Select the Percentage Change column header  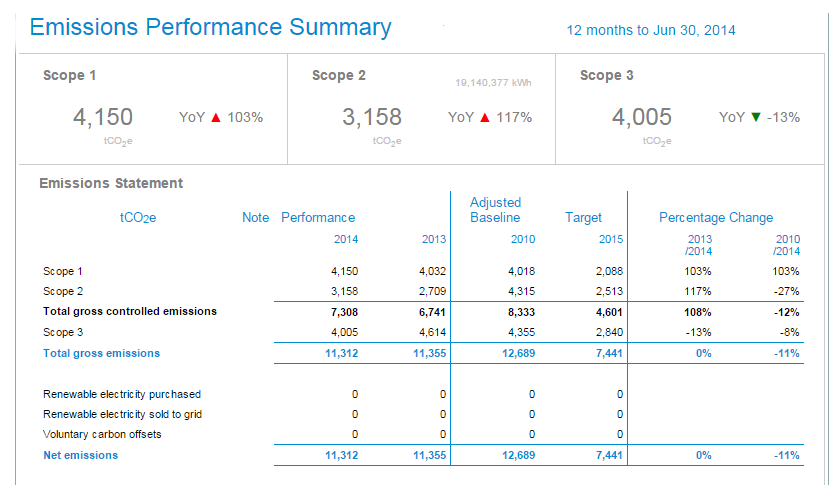click(715, 217)
